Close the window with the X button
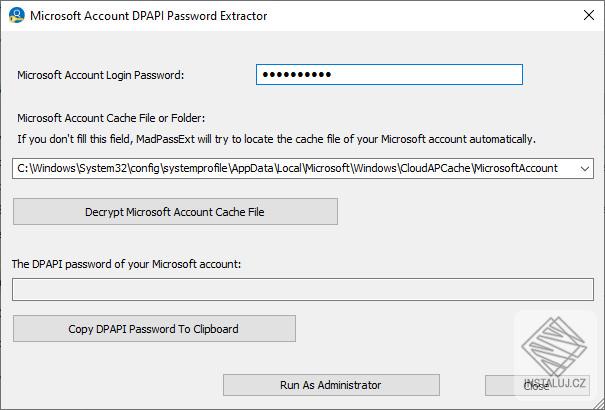 coord(588,16)
